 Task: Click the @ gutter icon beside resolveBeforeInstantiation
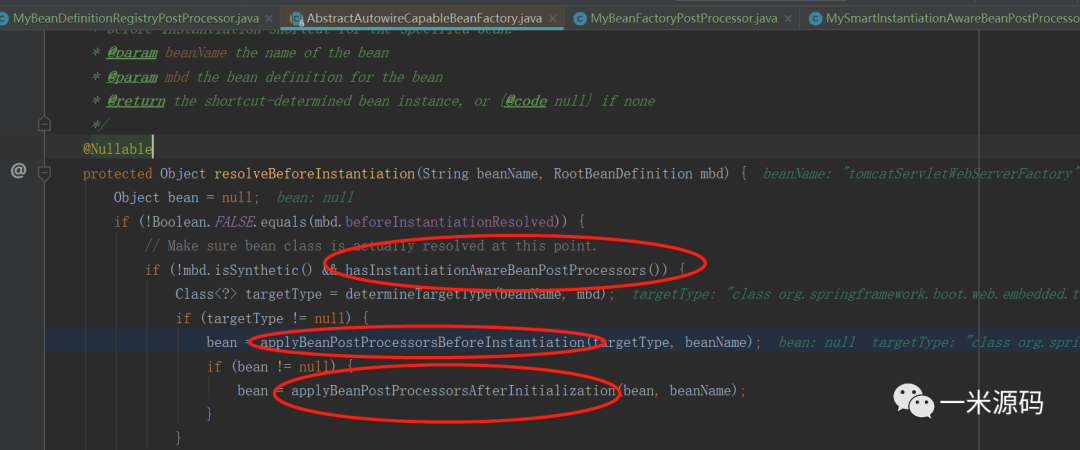pos(18,172)
